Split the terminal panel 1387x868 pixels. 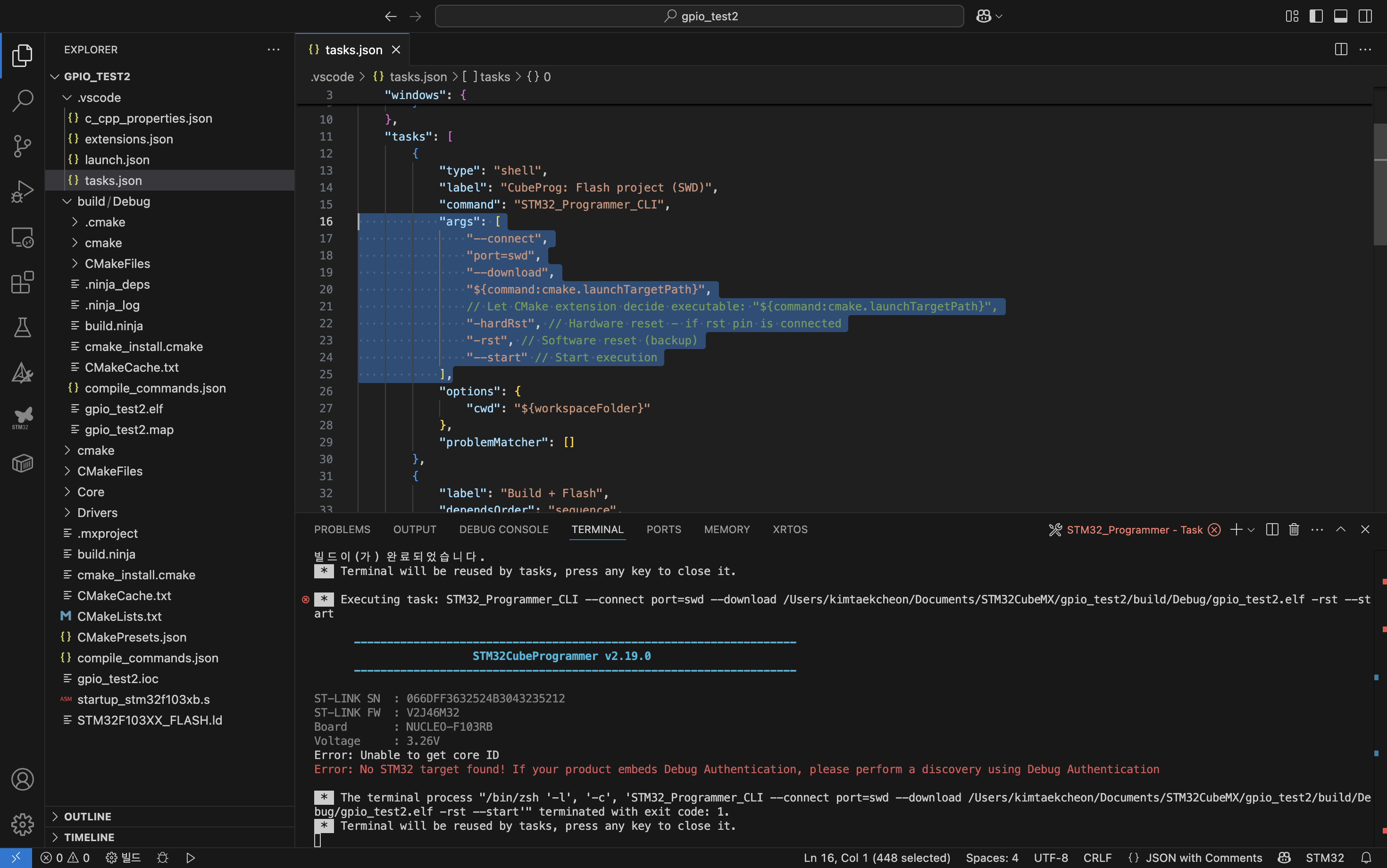(1272, 529)
